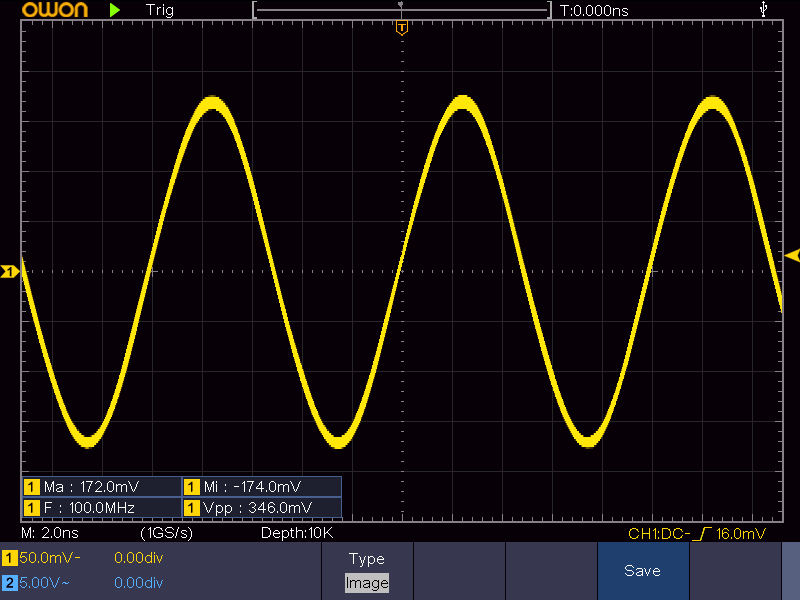Click the Vpp : 346.0mV measurement
The width and height of the screenshot is (800, 600).
(262, 508)
